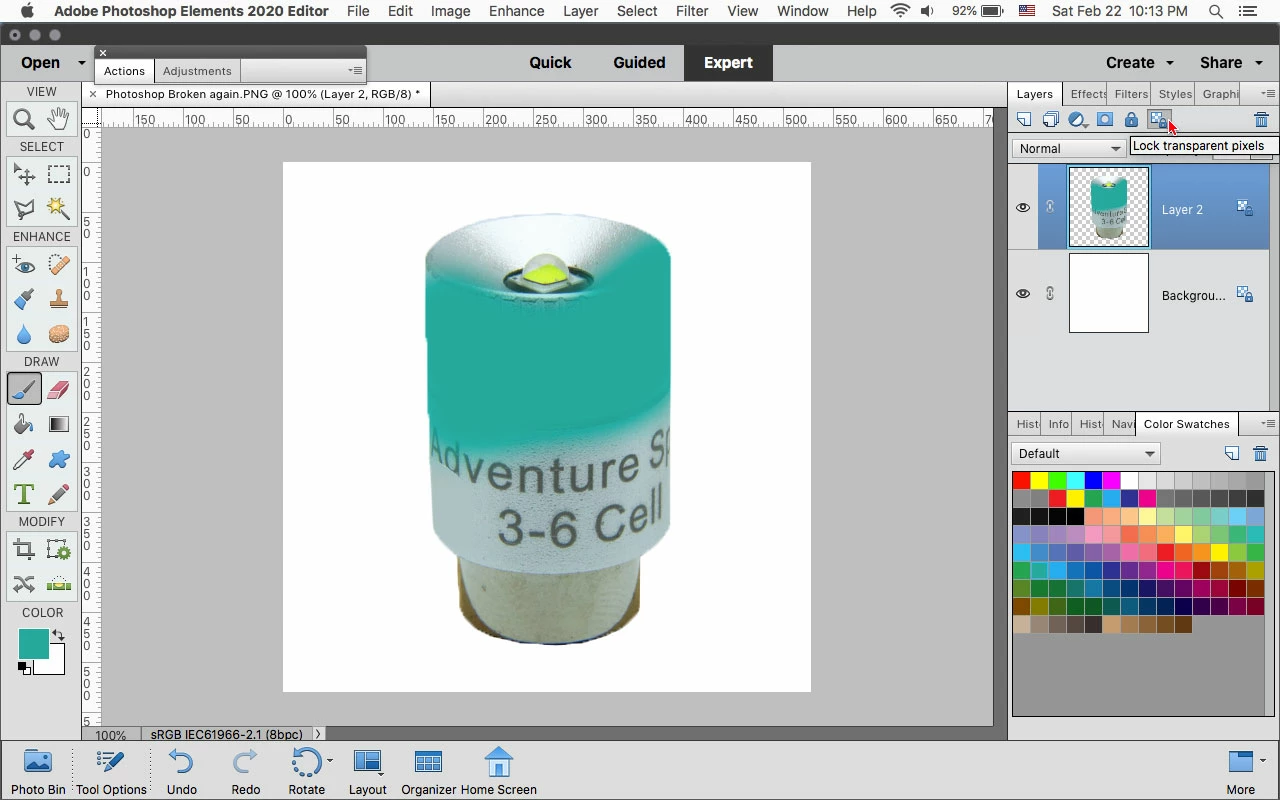Switch to the Adjustments tab
1280x800 pixels.
pos(197,71)
